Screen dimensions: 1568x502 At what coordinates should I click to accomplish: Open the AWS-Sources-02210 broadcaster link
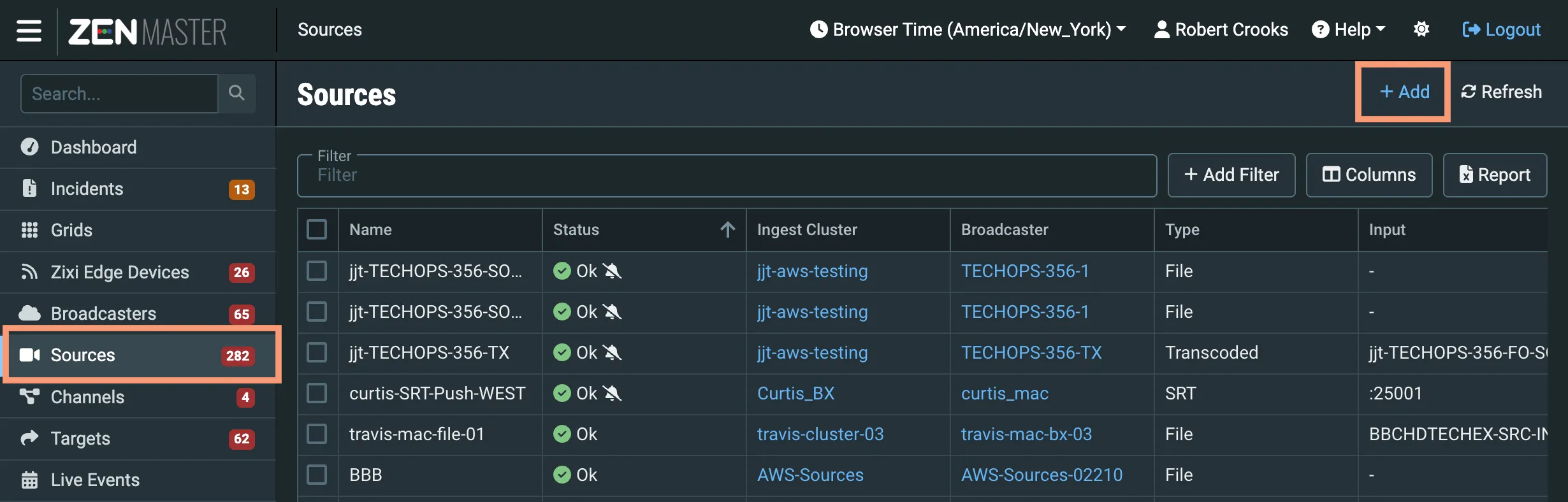click(1042, 475)
